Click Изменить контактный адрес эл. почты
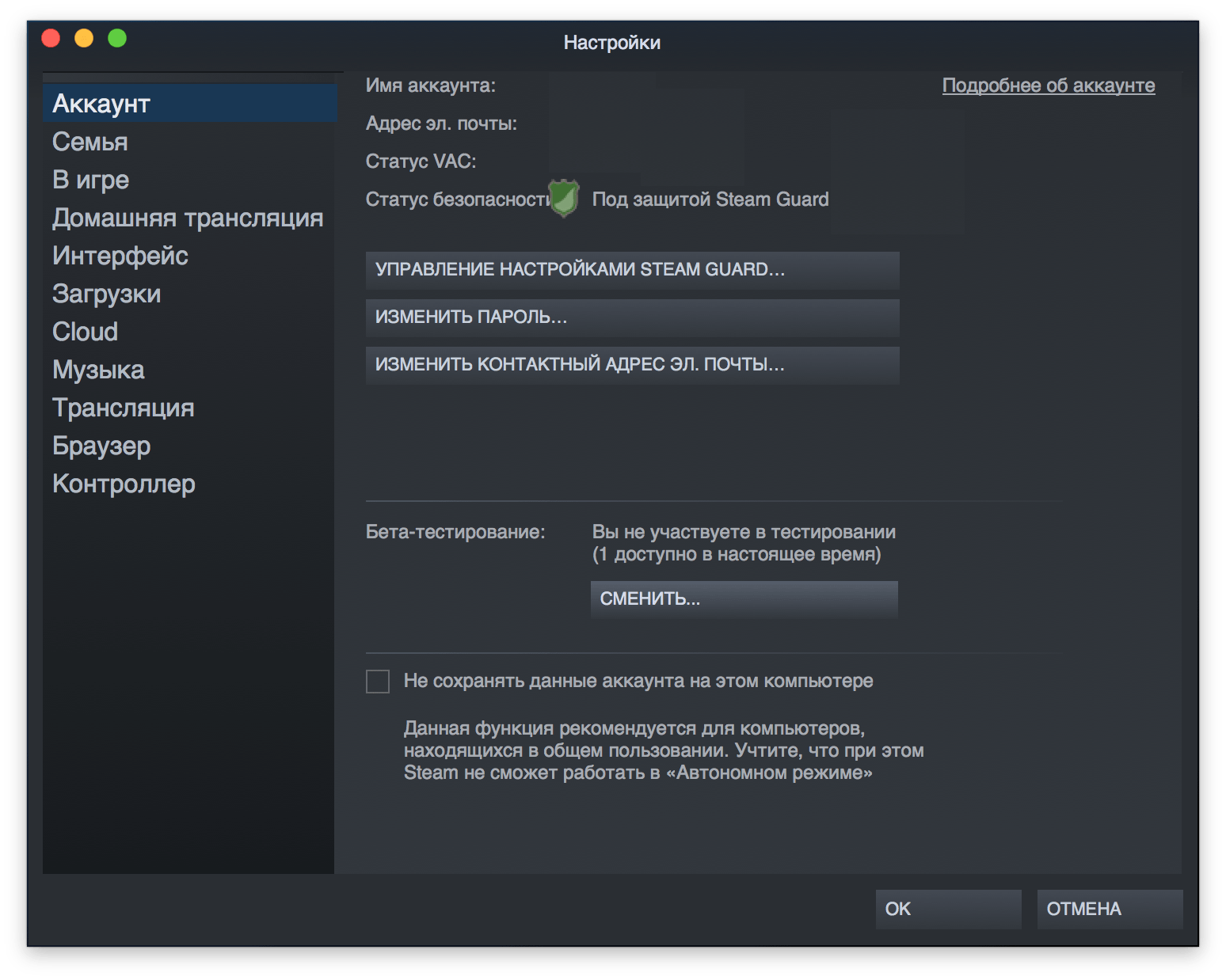The height and width of the screenshot is (980, 1226). pyautogui.click(x=632, y=365)
